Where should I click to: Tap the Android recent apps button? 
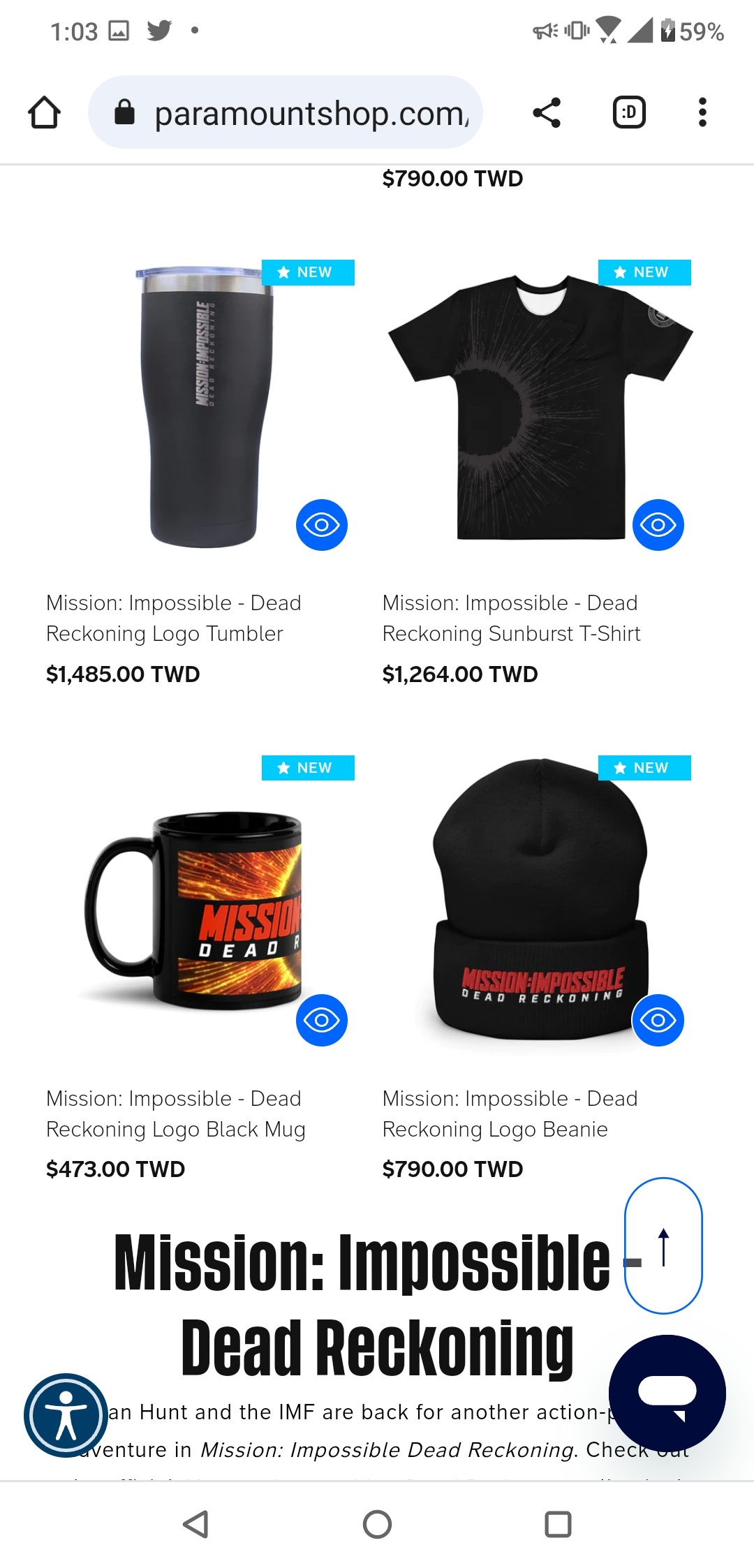[558, 1524]
